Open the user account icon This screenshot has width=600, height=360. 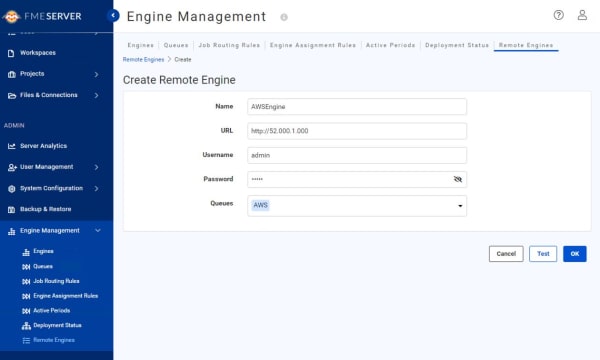(582, 15)
